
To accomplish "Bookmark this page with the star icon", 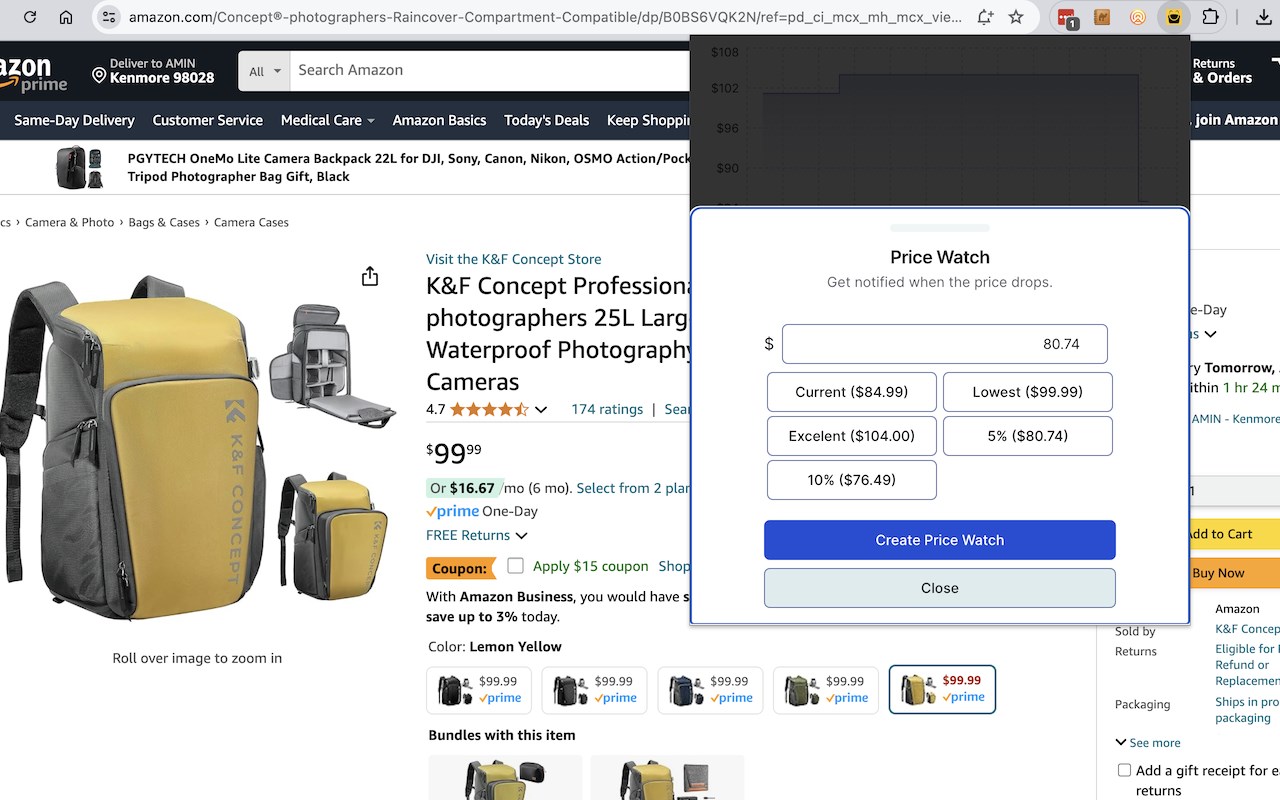I will pos(1016,17).
